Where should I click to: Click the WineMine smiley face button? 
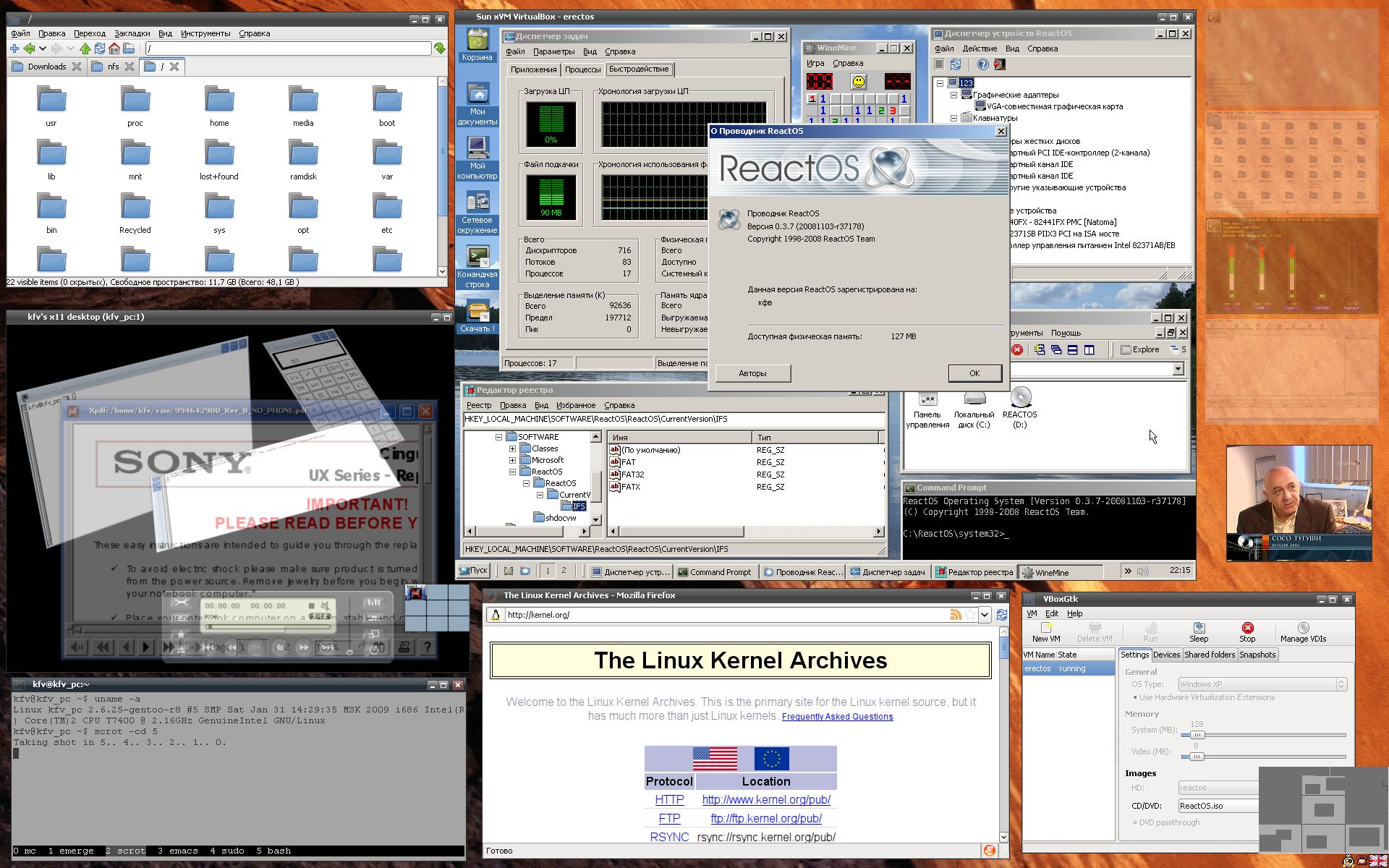(x=858, y=81)
